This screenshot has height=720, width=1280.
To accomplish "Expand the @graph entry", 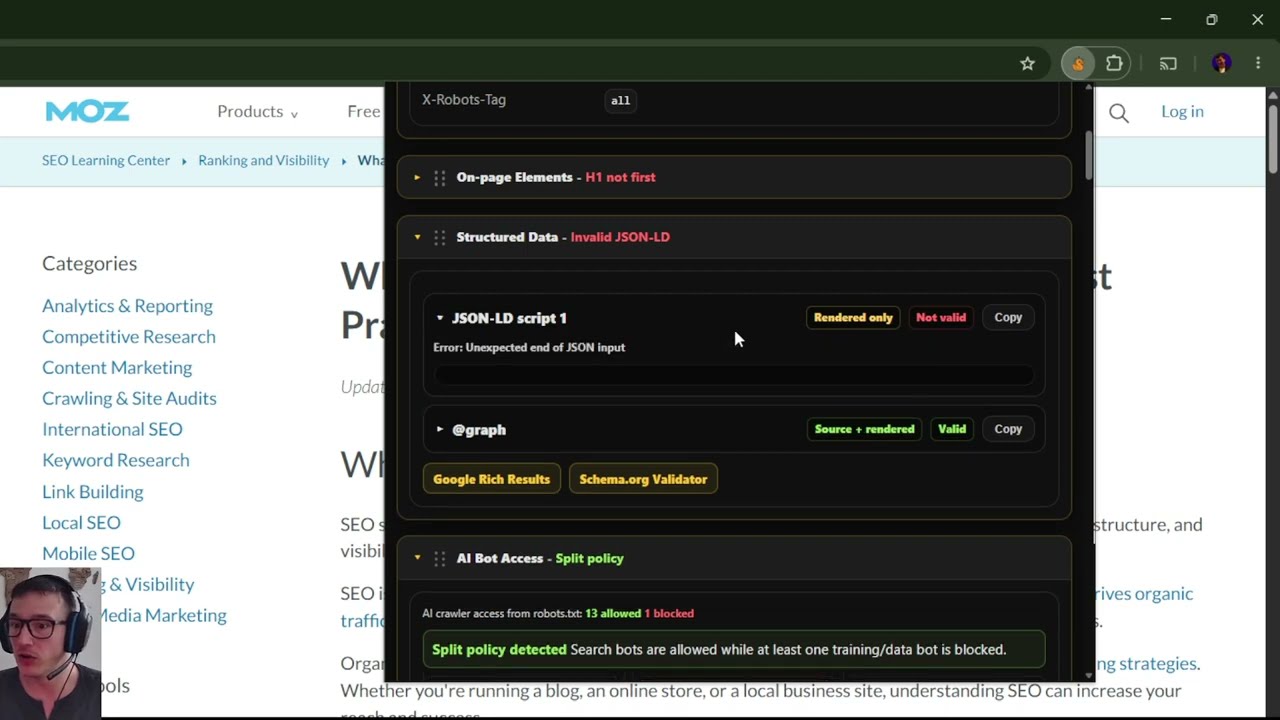I will [x=440, y=430].
